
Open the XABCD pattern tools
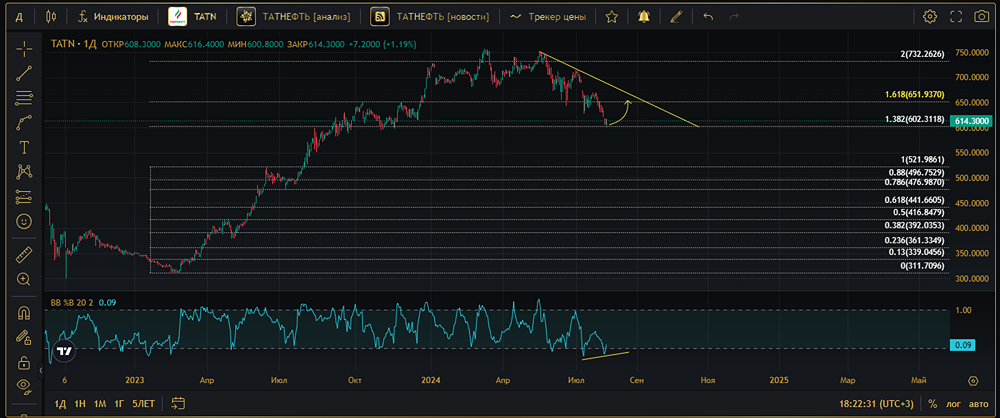pos(24,172)
